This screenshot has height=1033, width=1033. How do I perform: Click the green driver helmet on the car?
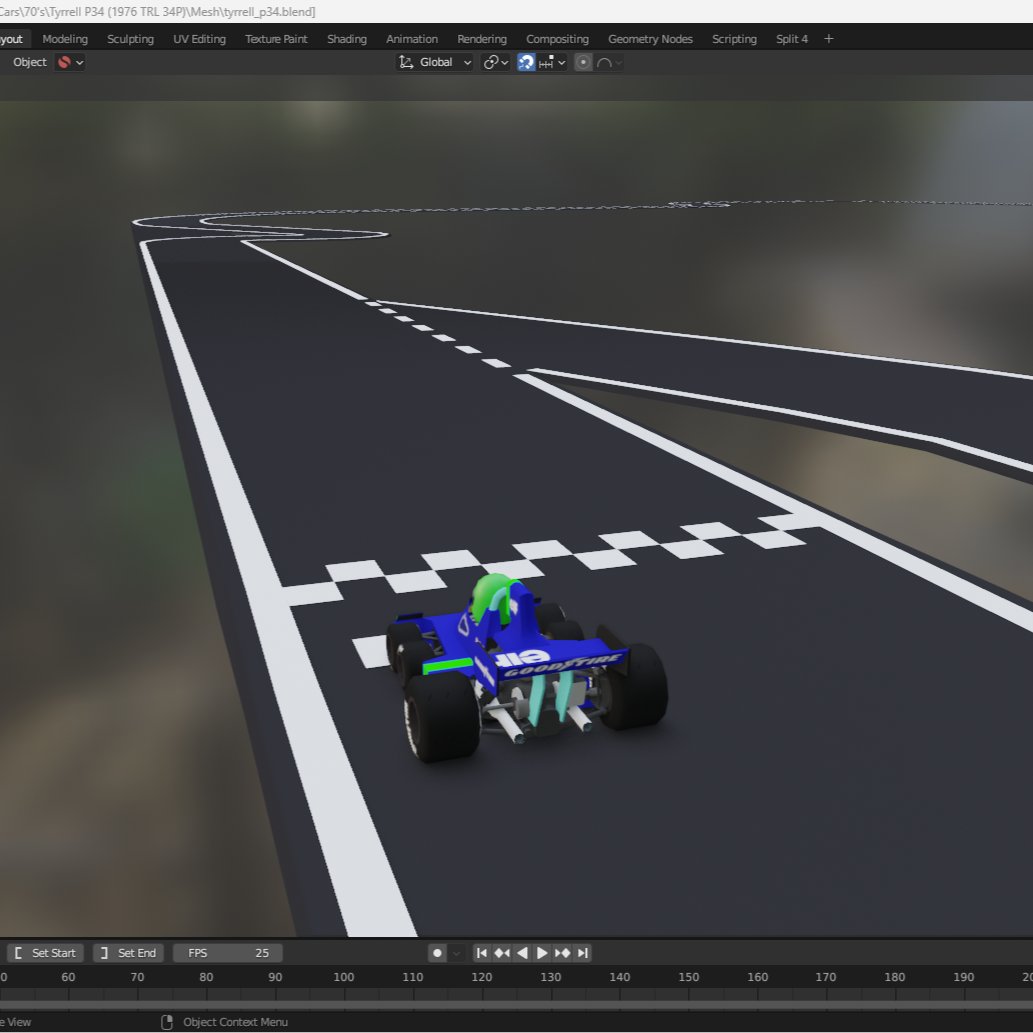(491, 596)
